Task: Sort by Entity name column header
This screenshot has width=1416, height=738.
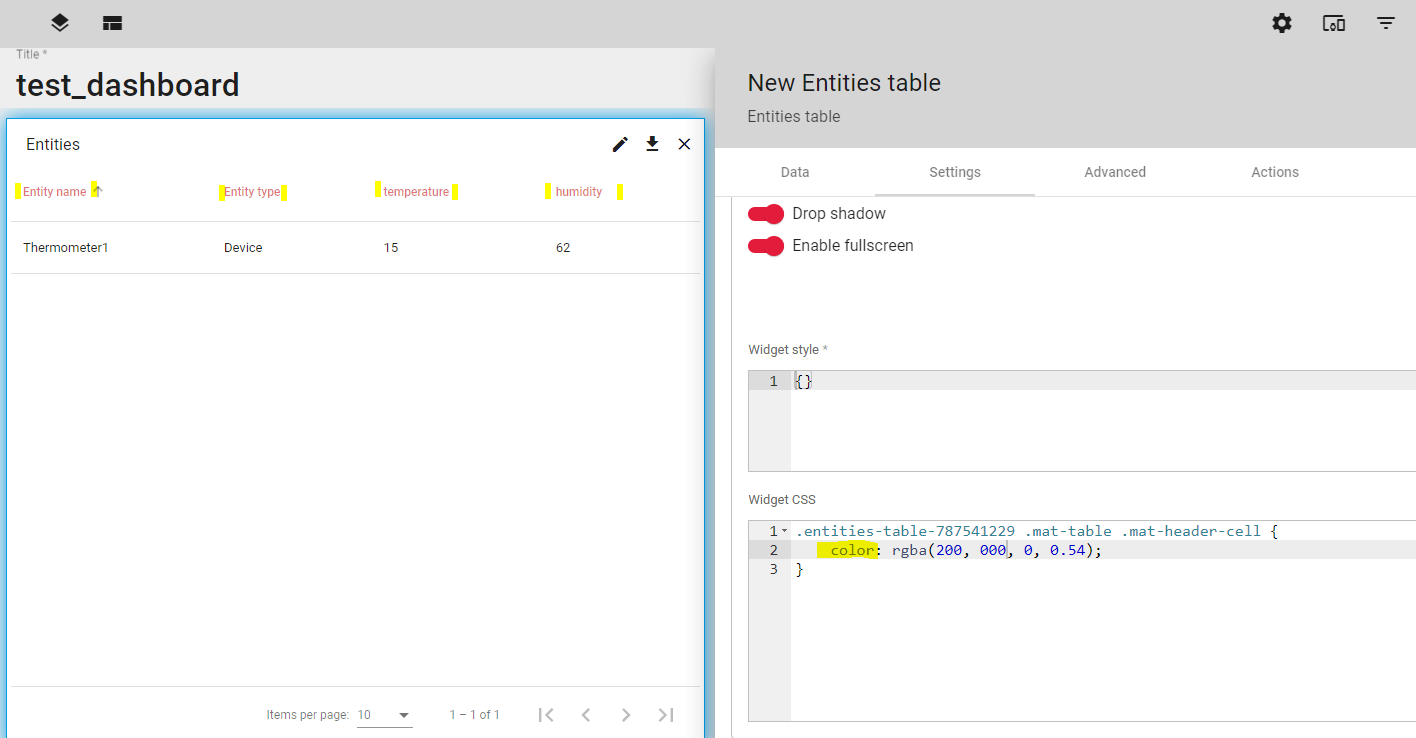Action: [55, 192]
